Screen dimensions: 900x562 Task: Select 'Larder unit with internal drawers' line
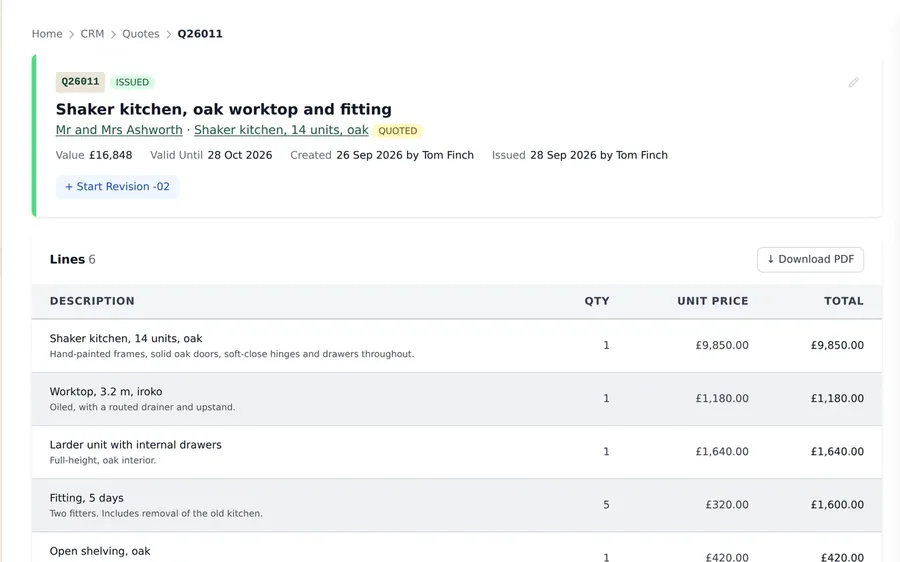click(x=135, y=445)
